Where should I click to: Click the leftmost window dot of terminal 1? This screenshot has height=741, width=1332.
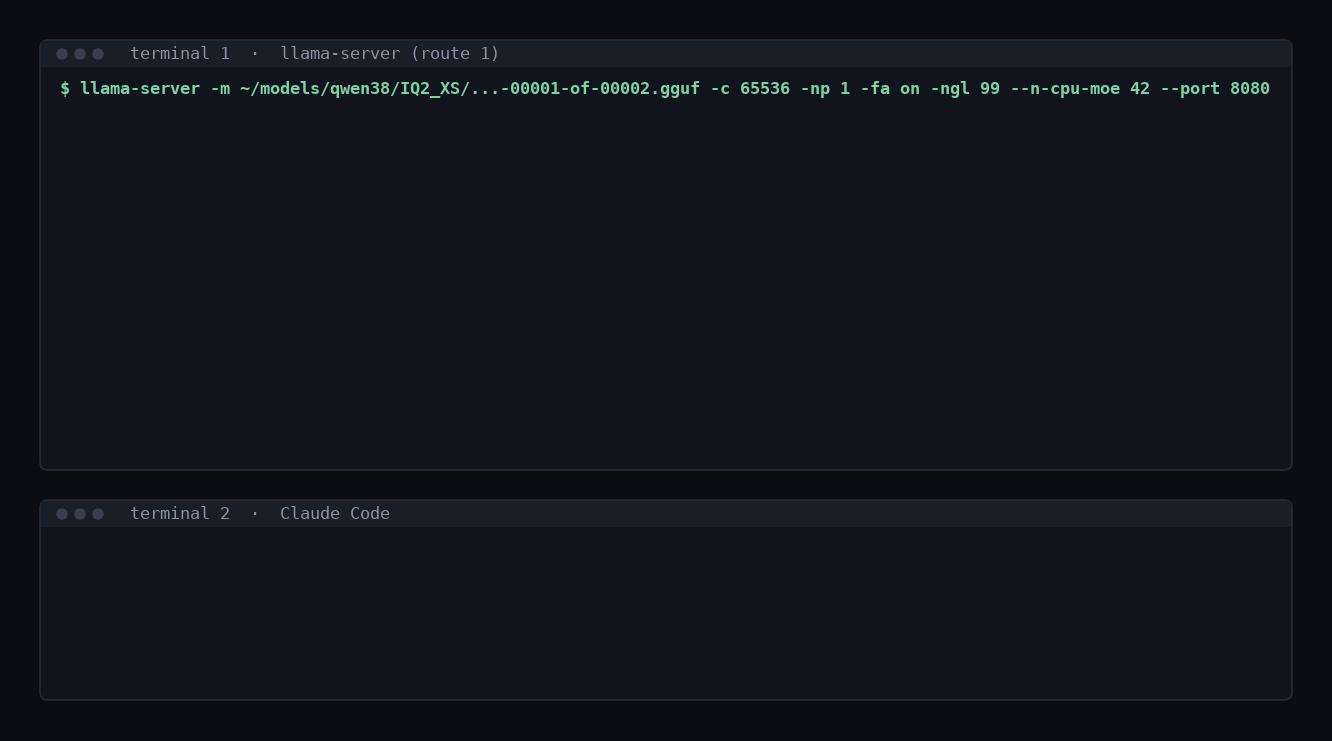pos(62,54)
